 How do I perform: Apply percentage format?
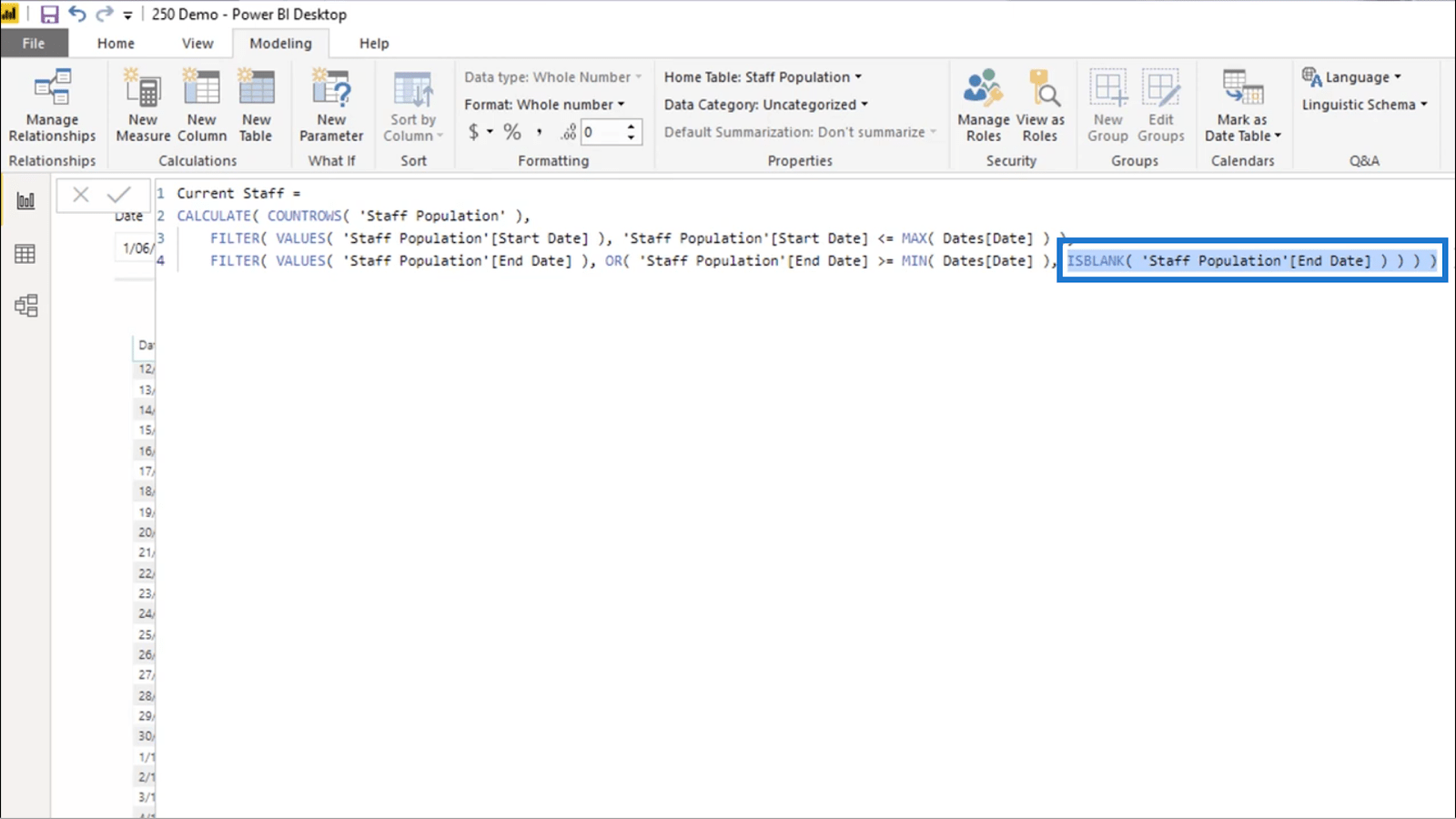coord(512,132)
